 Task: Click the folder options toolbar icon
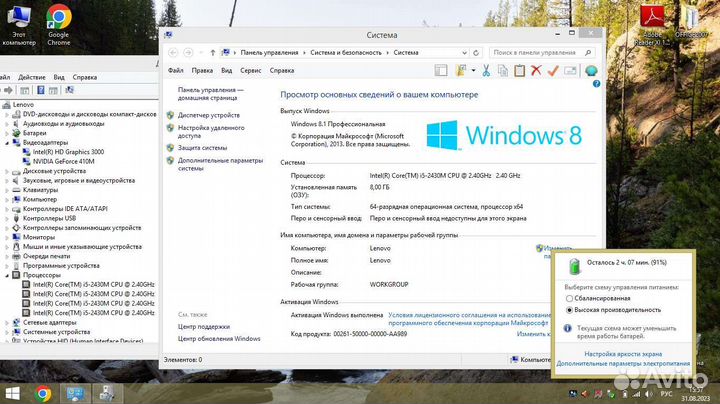461,71
